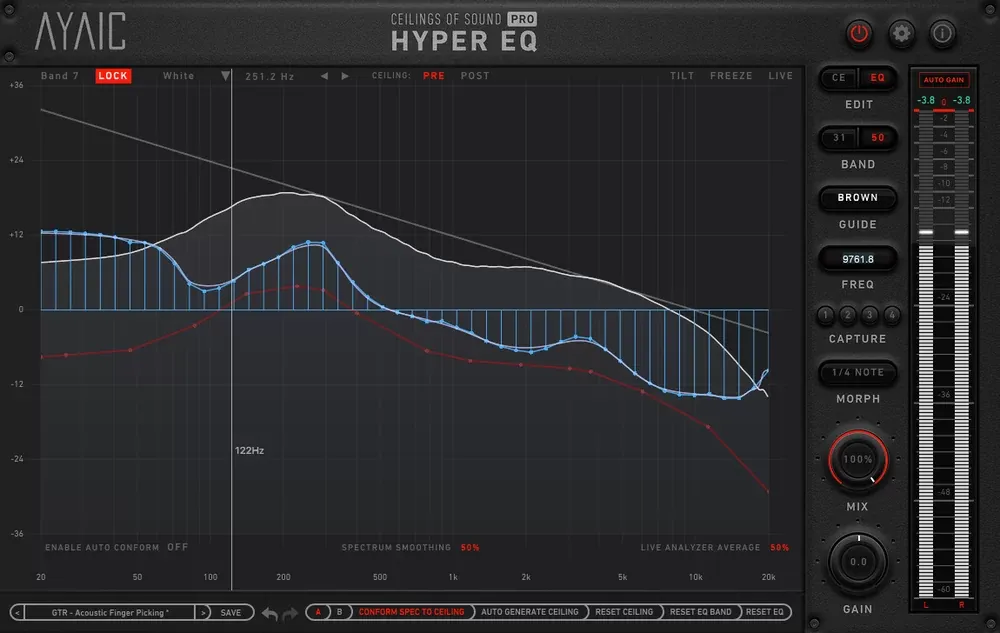This screenshot has width=1000, height=633.
Task: Click the right channel output meter
Action: [x=962, y=354]
